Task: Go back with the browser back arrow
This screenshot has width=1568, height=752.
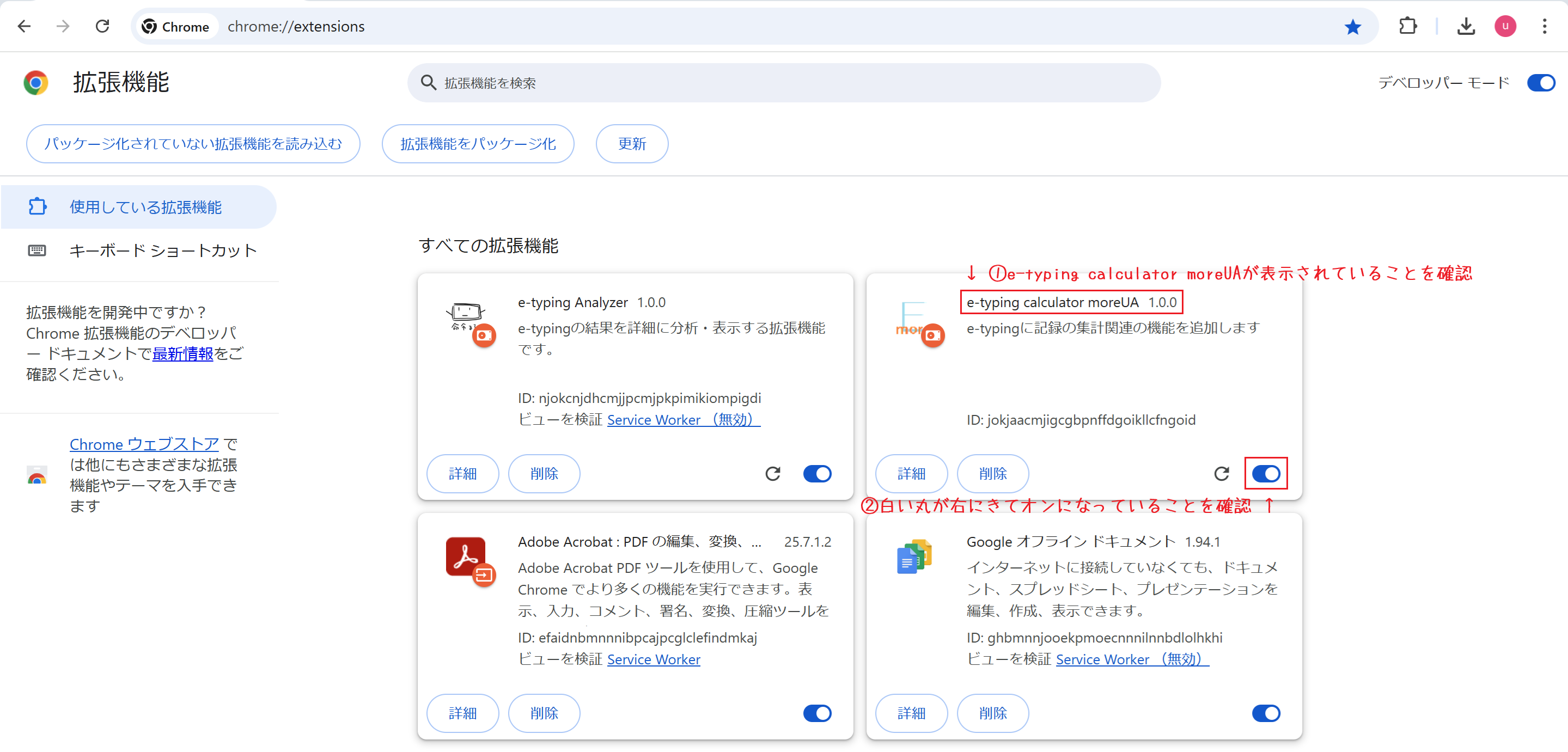Action: click(25, 26)
